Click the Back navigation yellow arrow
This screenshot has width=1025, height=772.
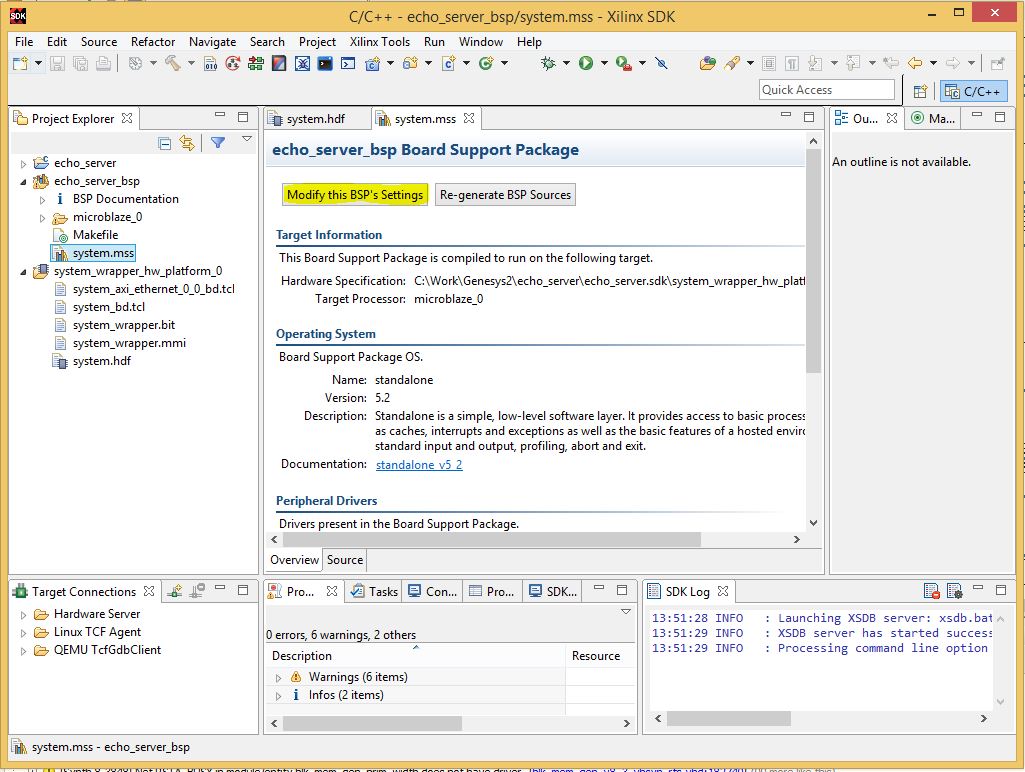tap(915, 63)
